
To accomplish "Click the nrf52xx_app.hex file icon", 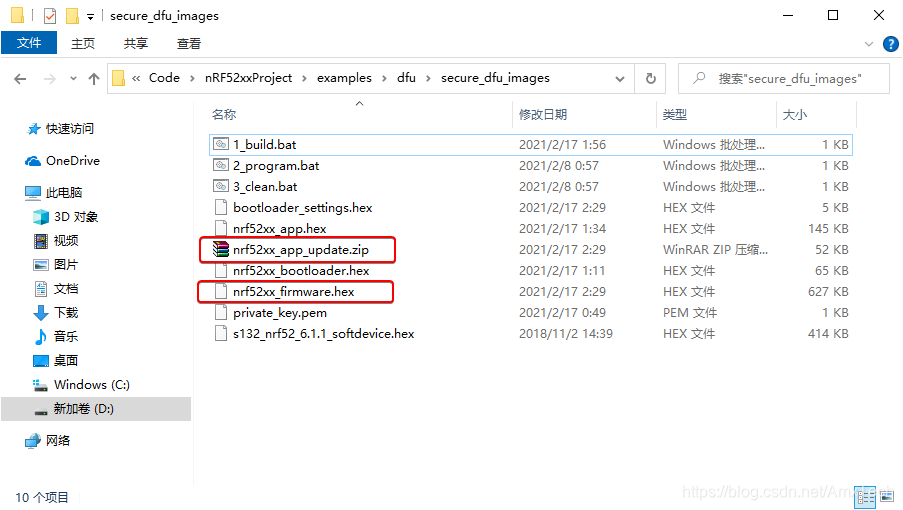I will (221, 228).
